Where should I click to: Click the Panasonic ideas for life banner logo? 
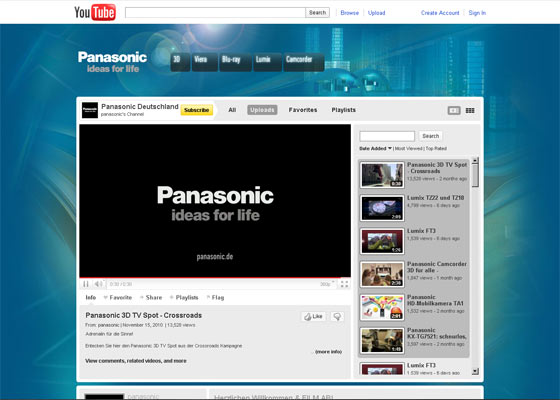tap(112, 62)
